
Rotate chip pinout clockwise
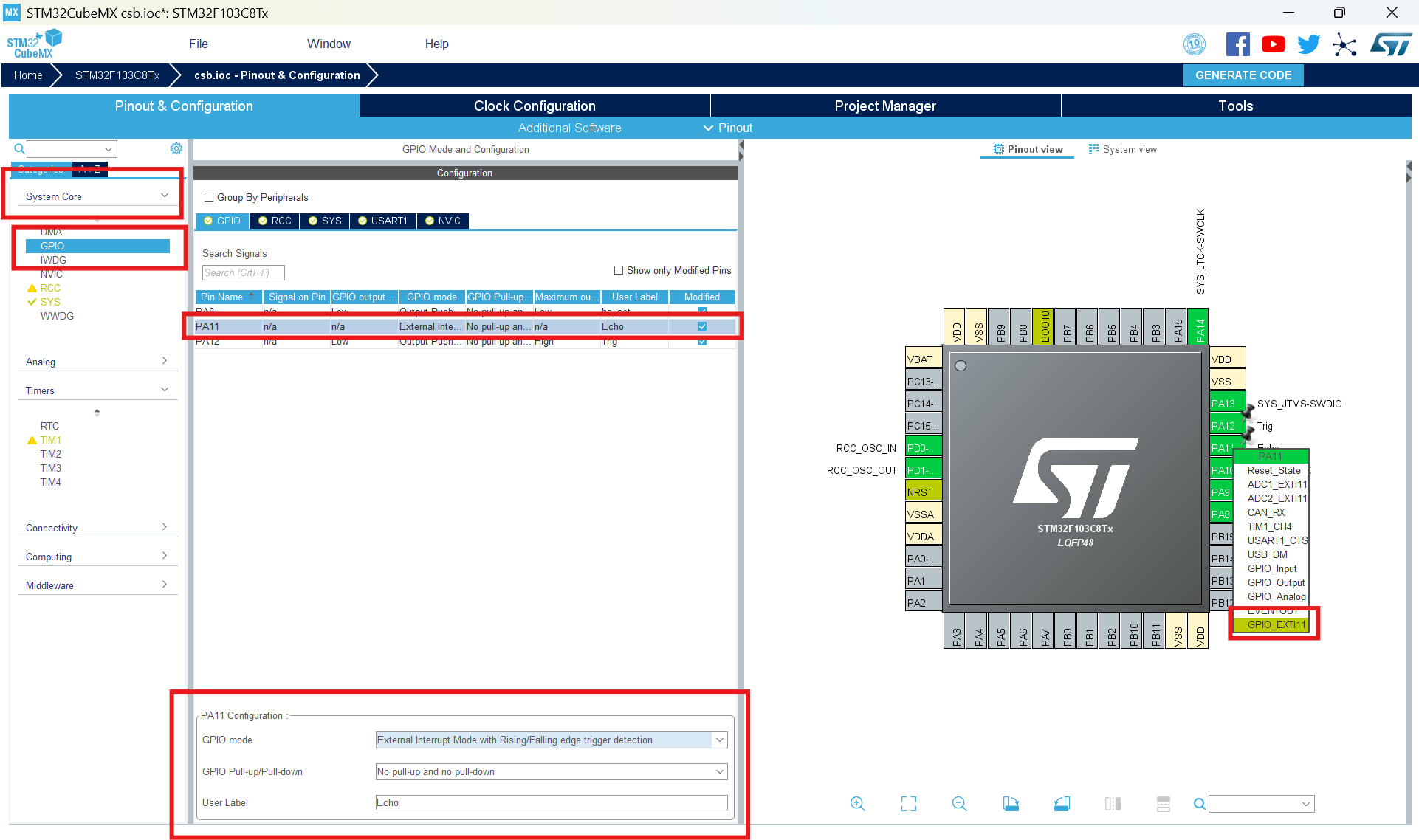tap(1011, 804)
